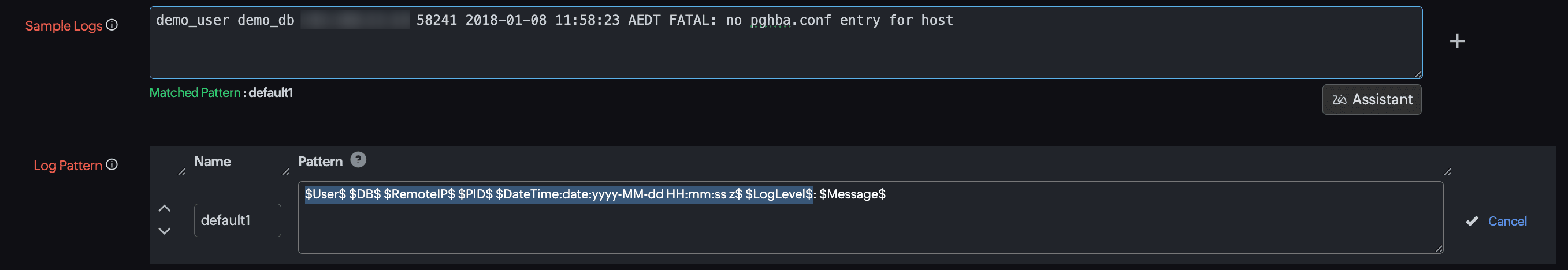Click inside the Sample Logs text area
Viewport: 1568px width, 270px height.
coord(785,52)
